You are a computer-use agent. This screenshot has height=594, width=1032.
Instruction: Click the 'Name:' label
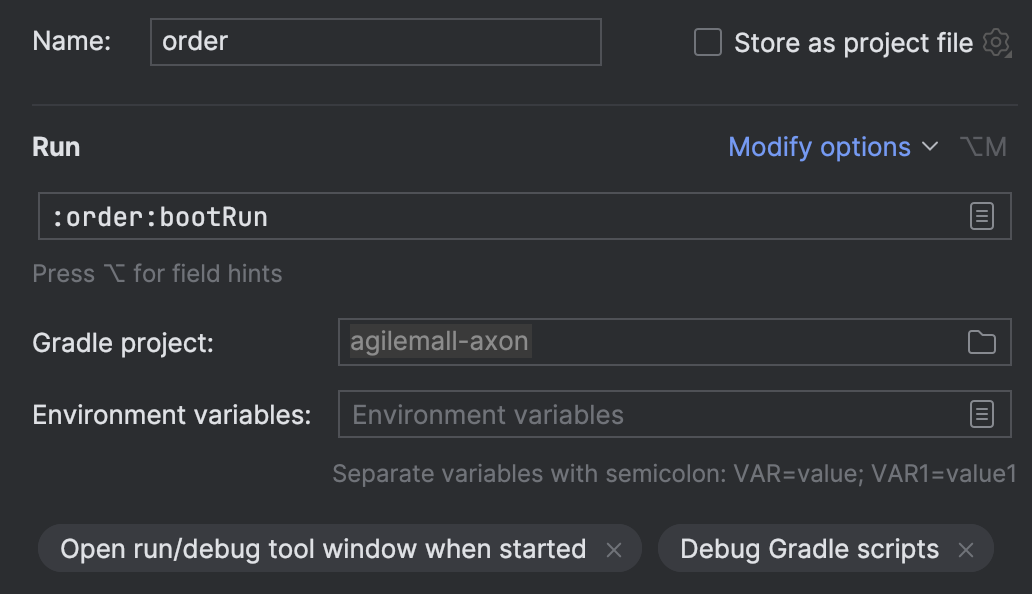tap(71, 42)
